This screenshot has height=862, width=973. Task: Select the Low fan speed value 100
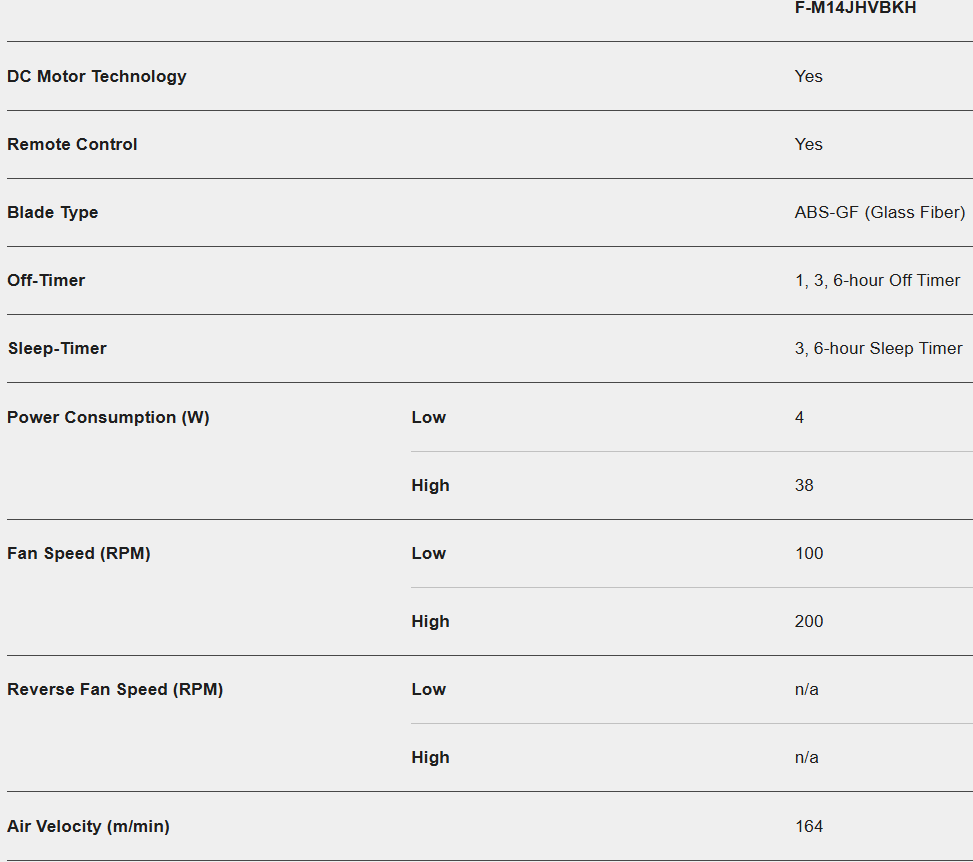click(809, 553)
